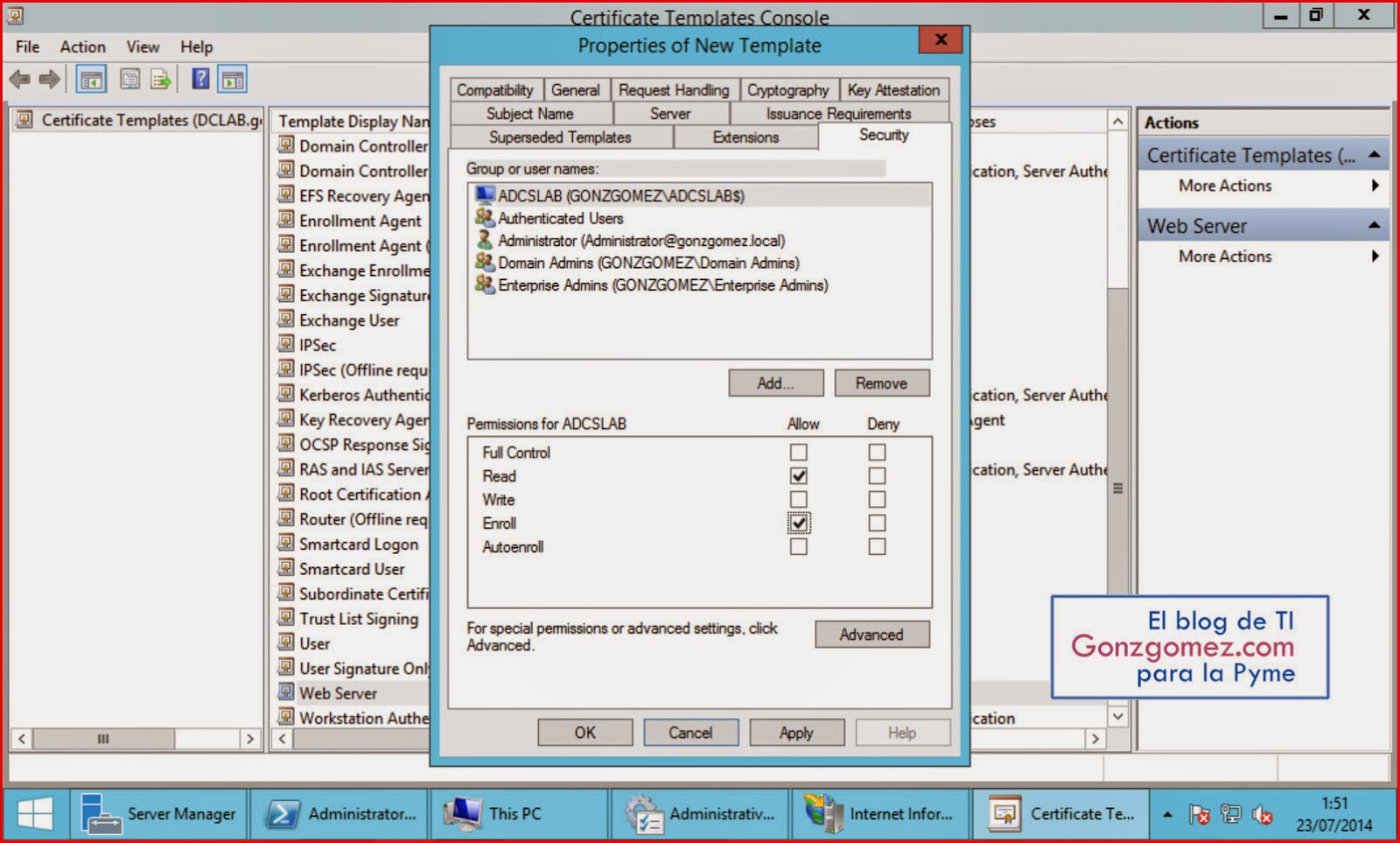Screen dimensions: 1400x843
Task: Open Administrative Tools taskbar item
Action: [x=700, y=814]
